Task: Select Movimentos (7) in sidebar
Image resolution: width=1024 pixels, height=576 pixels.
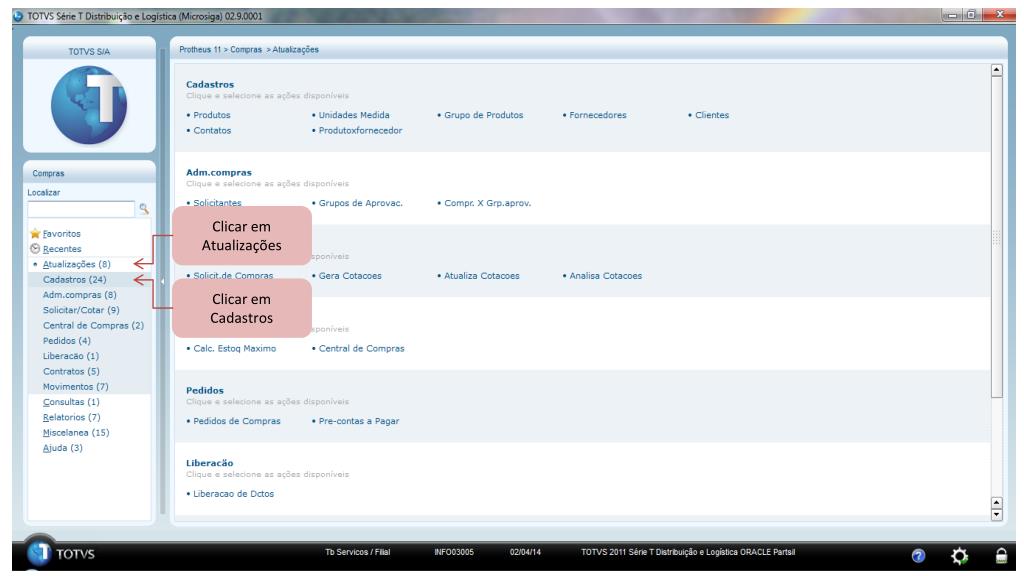Action: pyautogui.click(x=76, y=387)
